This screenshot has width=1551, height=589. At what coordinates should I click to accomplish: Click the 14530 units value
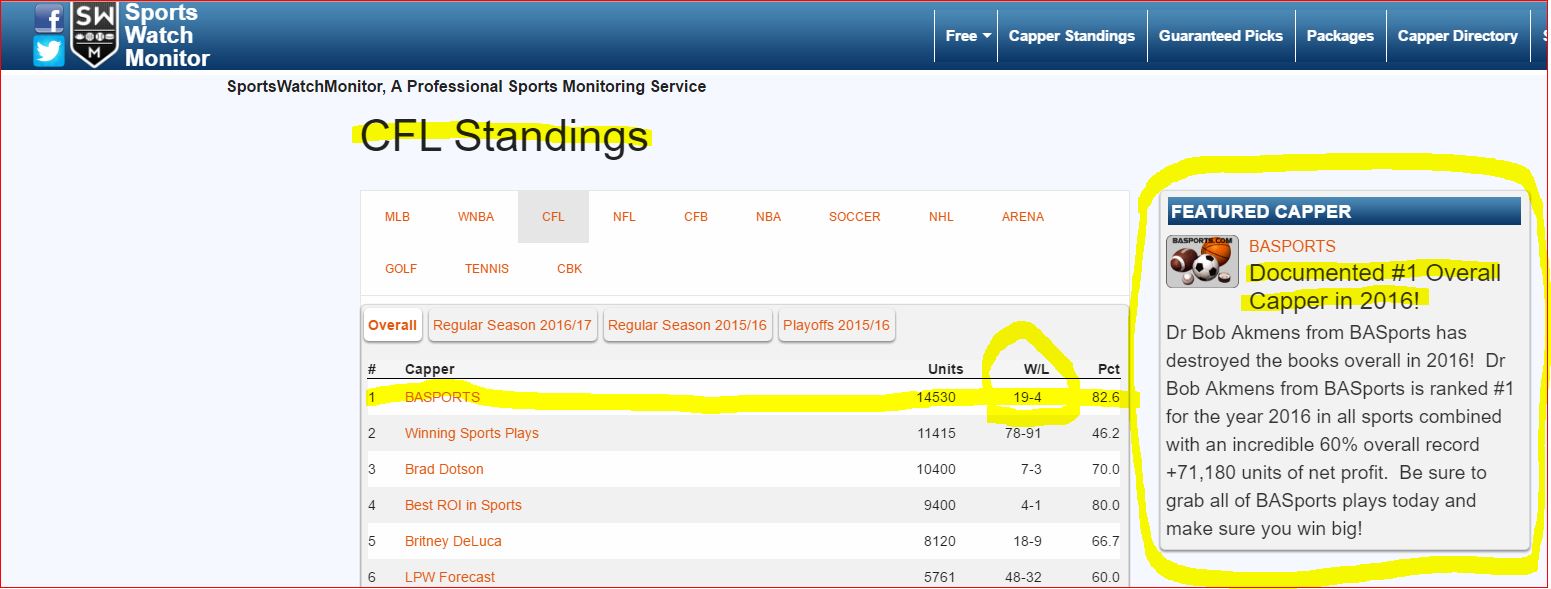[937, 397]
